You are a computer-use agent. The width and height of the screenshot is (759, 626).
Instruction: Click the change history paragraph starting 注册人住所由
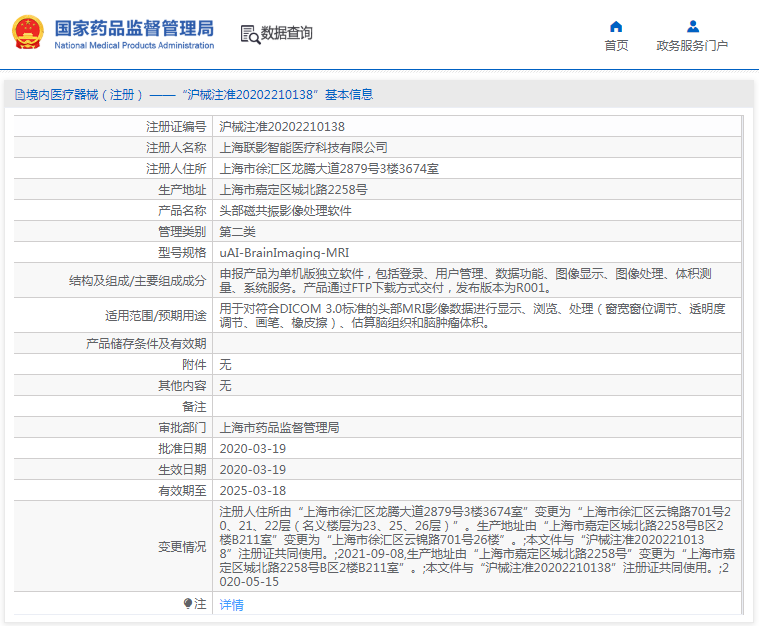click(477, 547)
